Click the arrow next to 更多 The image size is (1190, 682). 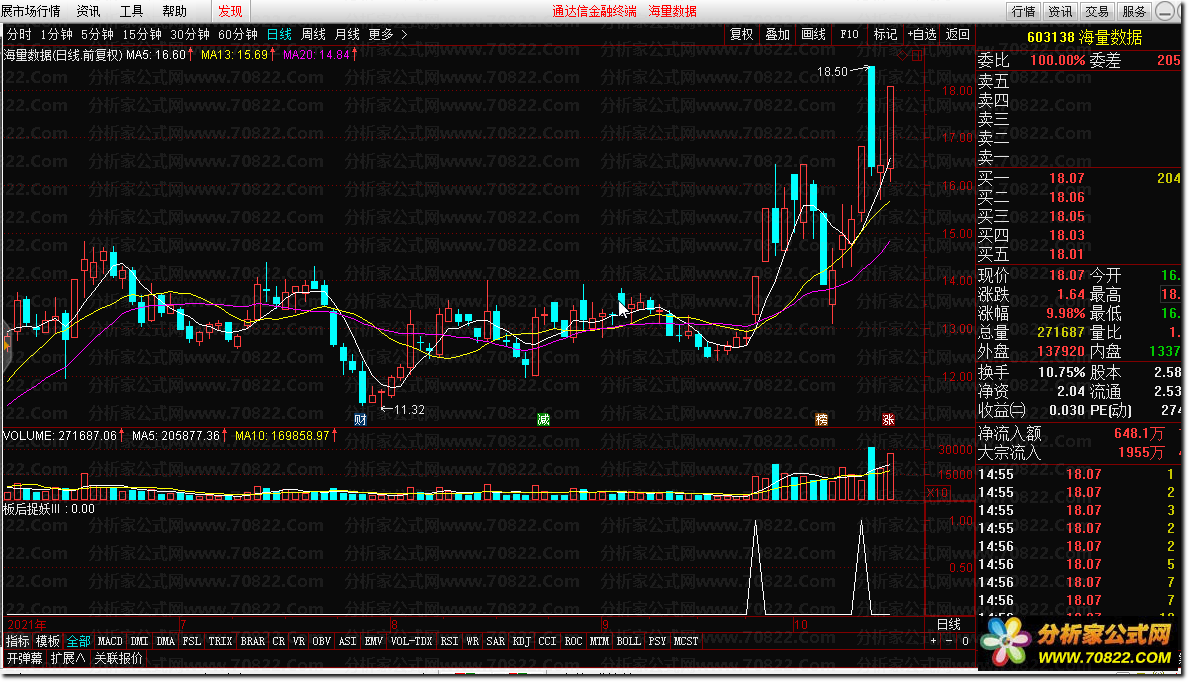(x=405, y=34)
